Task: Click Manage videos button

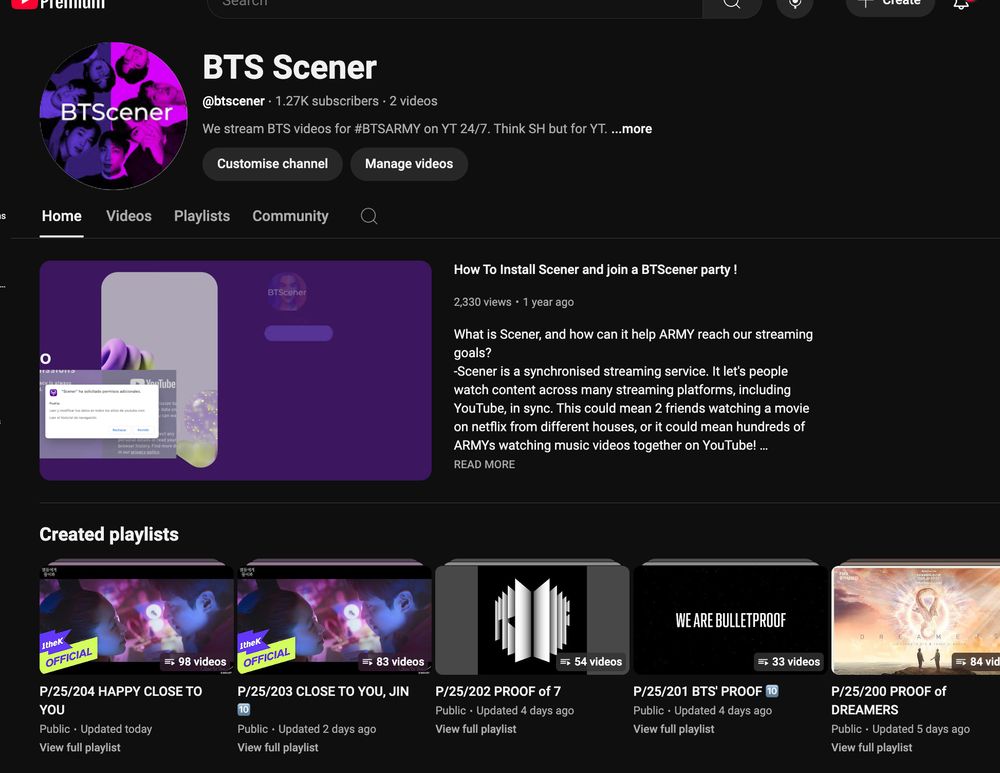Action: [409, 164]
